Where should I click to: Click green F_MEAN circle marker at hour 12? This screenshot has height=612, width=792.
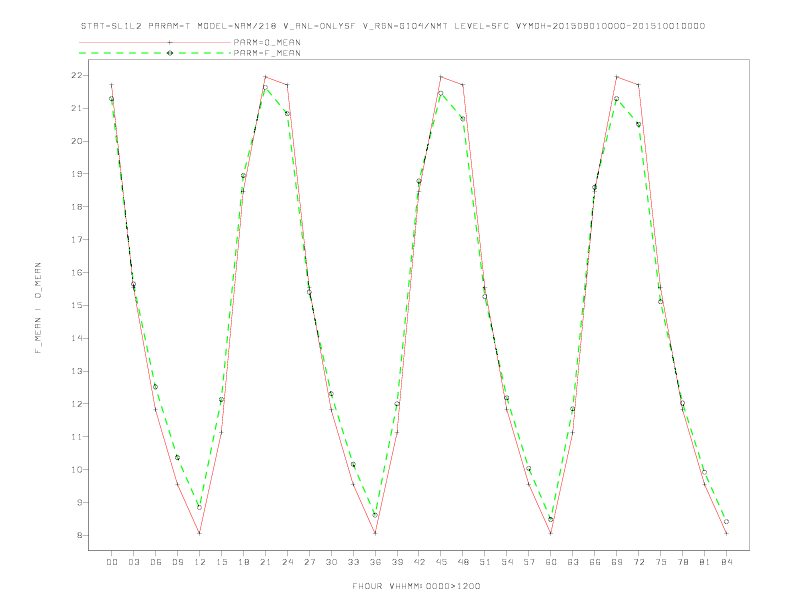200,507
